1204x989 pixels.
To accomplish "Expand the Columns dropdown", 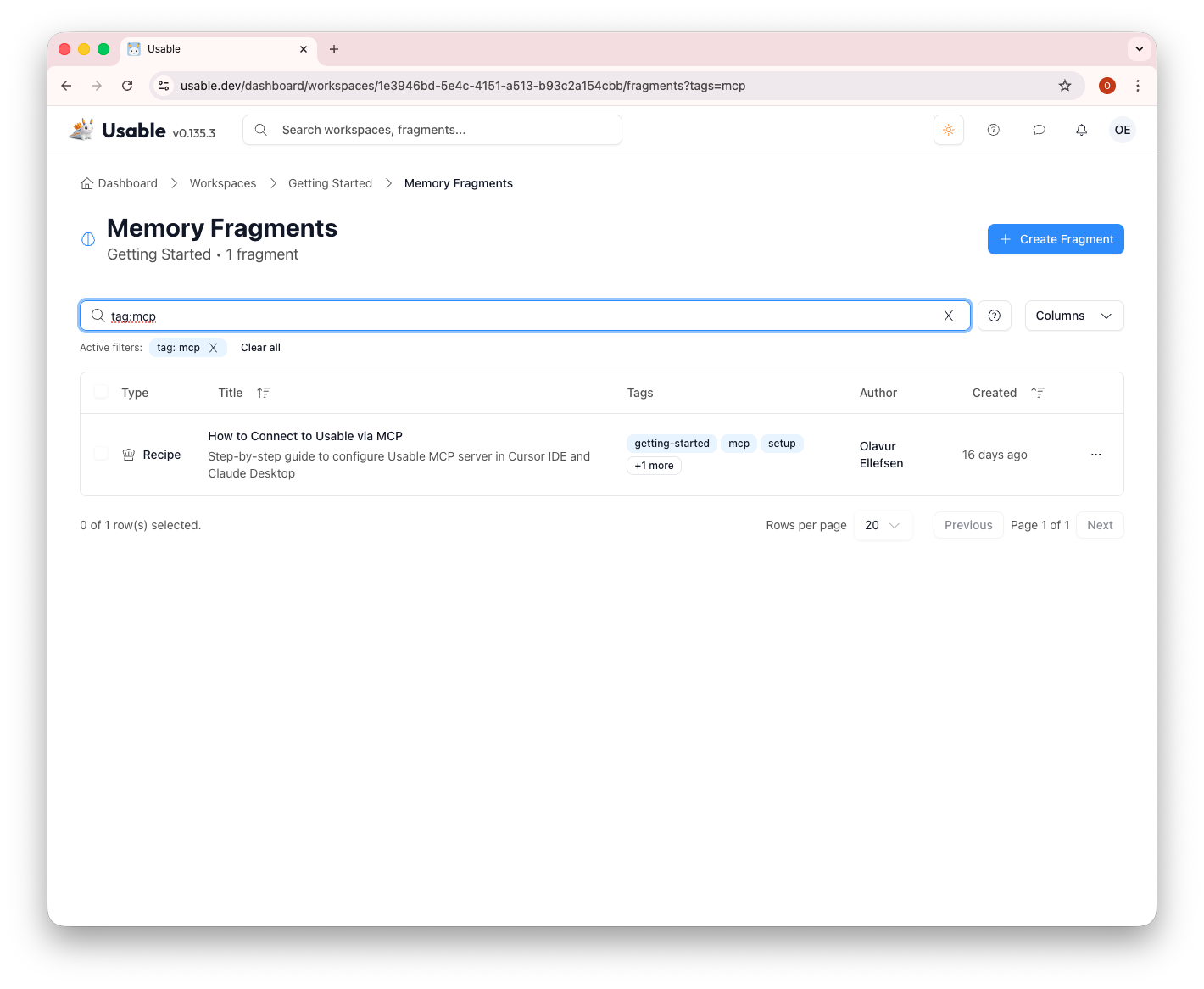I will 1073,316.
